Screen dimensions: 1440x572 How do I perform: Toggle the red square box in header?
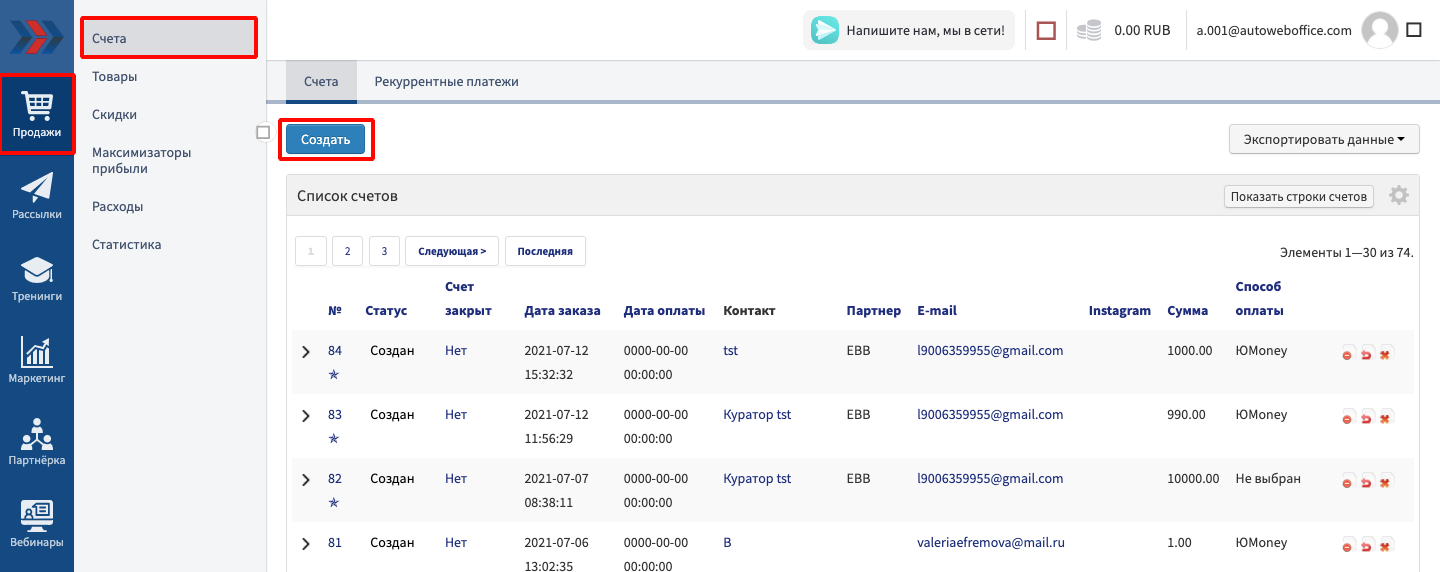[x=1046, y=31]
